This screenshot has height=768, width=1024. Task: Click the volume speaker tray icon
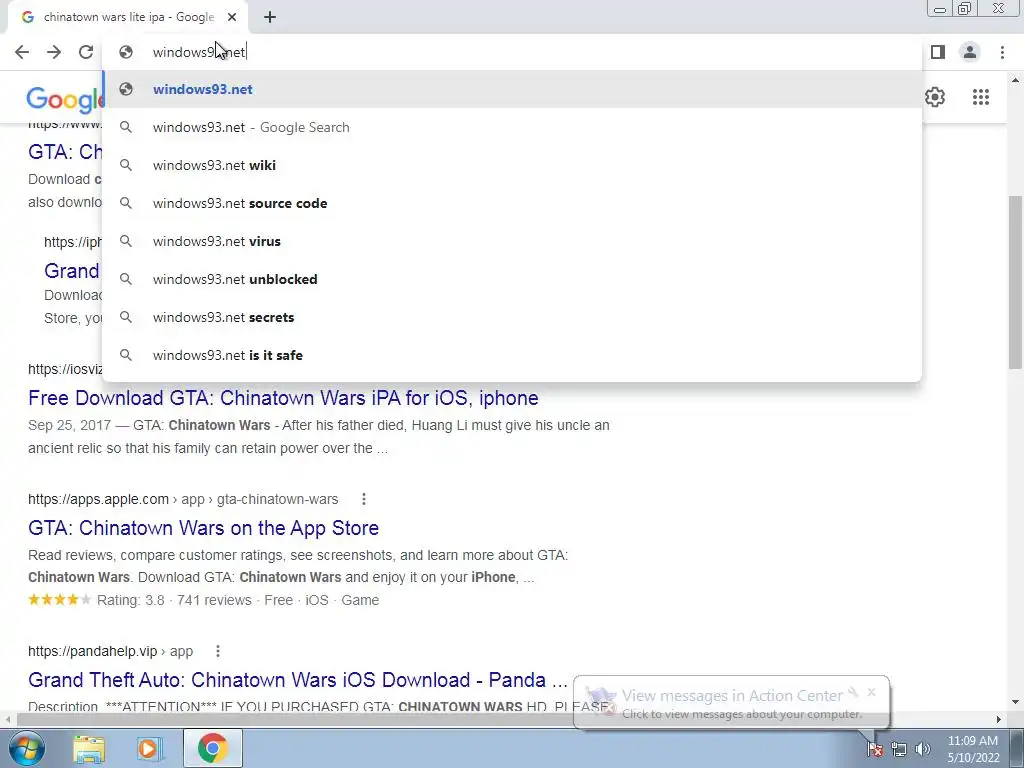[922, 749]
